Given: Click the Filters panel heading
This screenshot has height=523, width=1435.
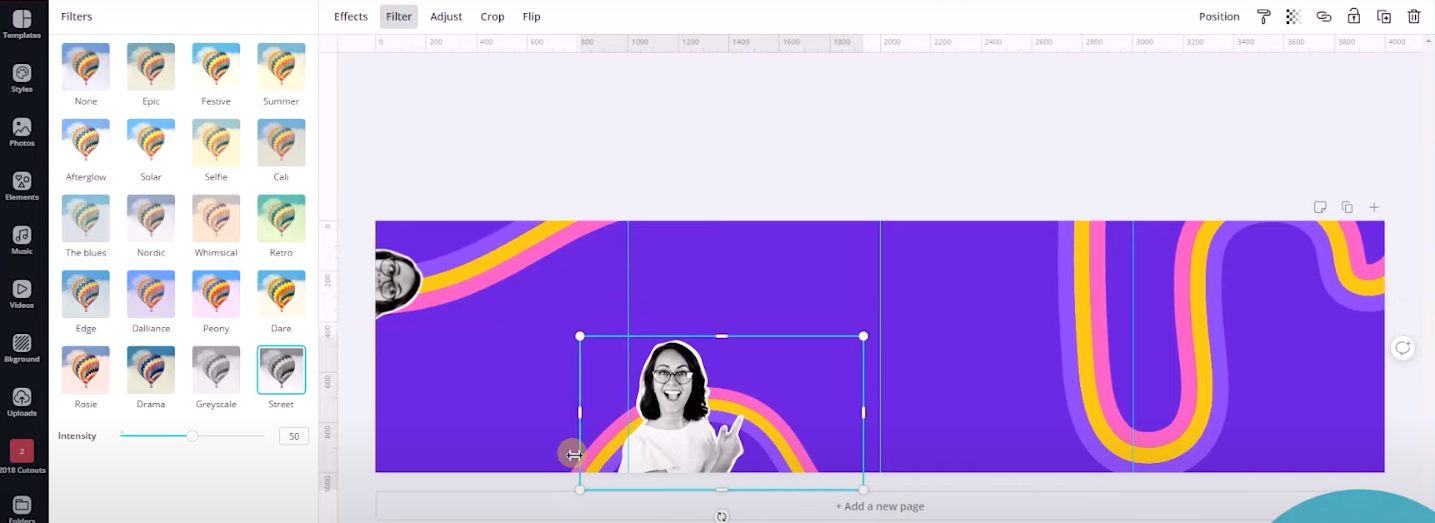Looking at the screenshot, I should [x=77, y=17].
